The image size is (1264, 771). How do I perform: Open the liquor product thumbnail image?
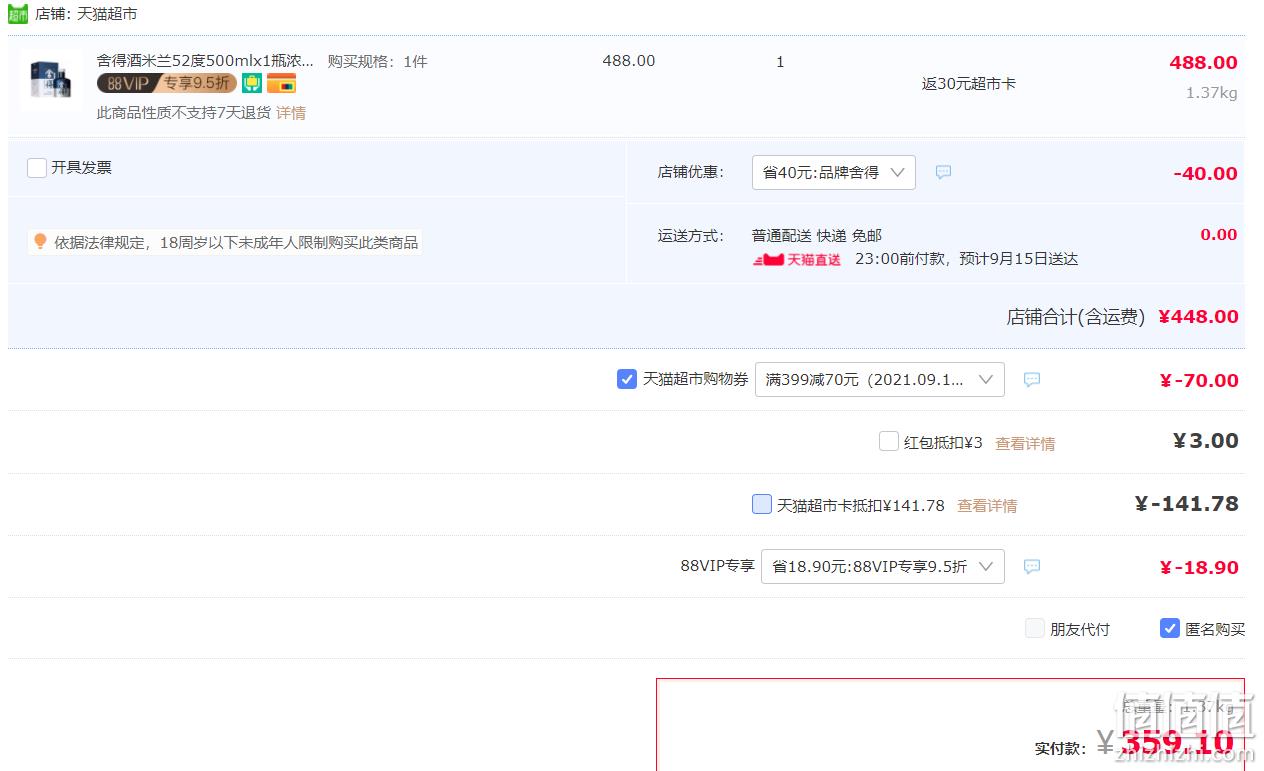pyautogui.click(x=51, y=80)
